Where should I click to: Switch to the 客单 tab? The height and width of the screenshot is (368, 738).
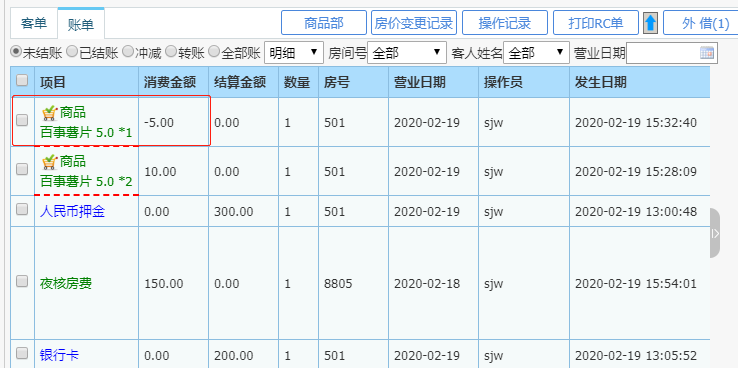pyautogui.click(x=34, y=23)
